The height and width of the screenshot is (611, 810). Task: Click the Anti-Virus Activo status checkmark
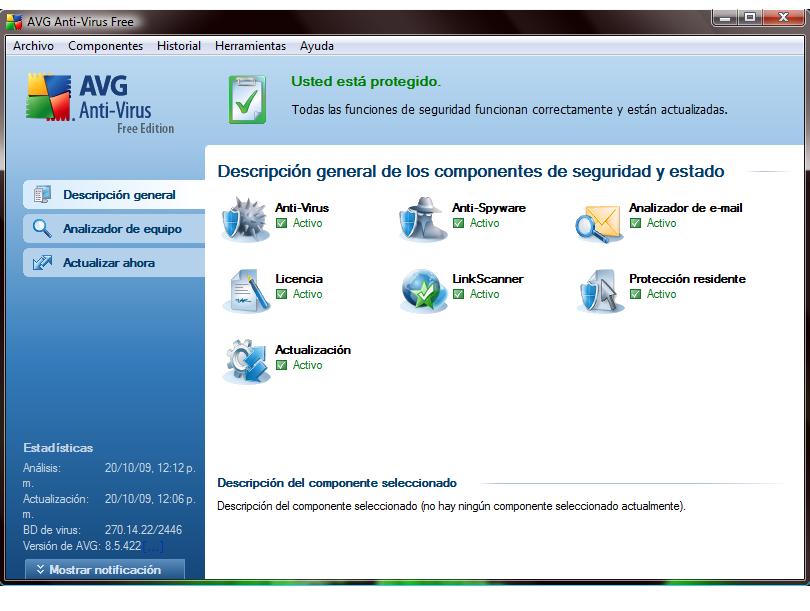(x=282, y=223)
